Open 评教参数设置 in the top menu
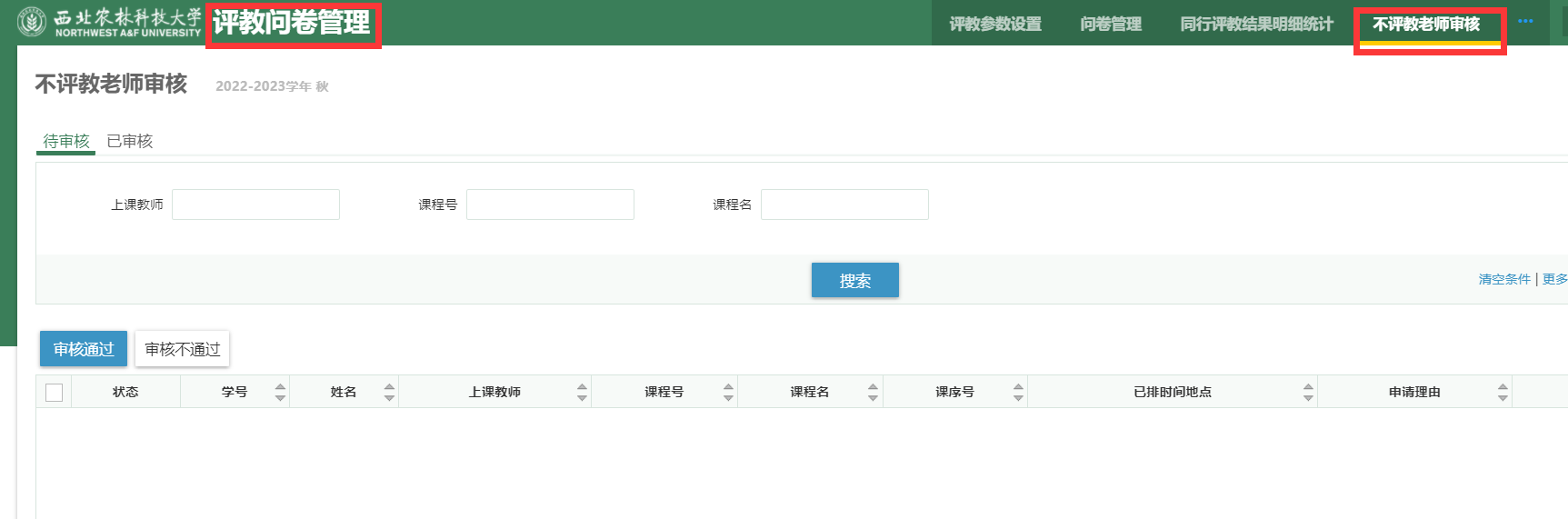 pos(995,25)
